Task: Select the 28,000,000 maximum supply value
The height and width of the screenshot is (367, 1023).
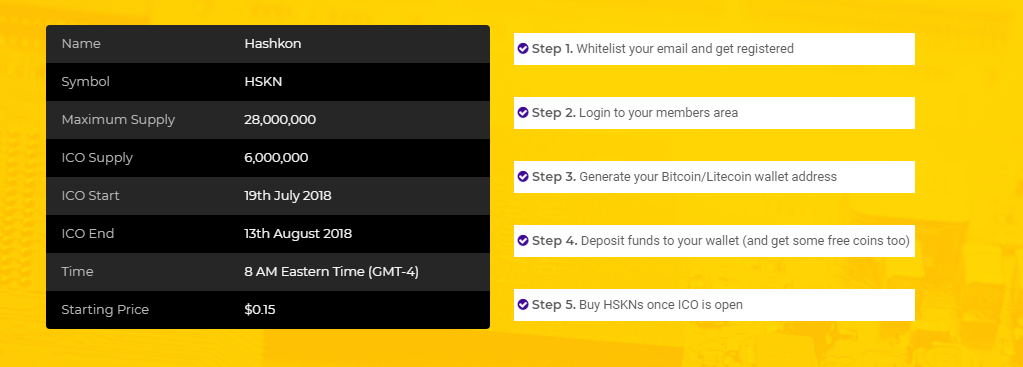Action: click(280, 120)
